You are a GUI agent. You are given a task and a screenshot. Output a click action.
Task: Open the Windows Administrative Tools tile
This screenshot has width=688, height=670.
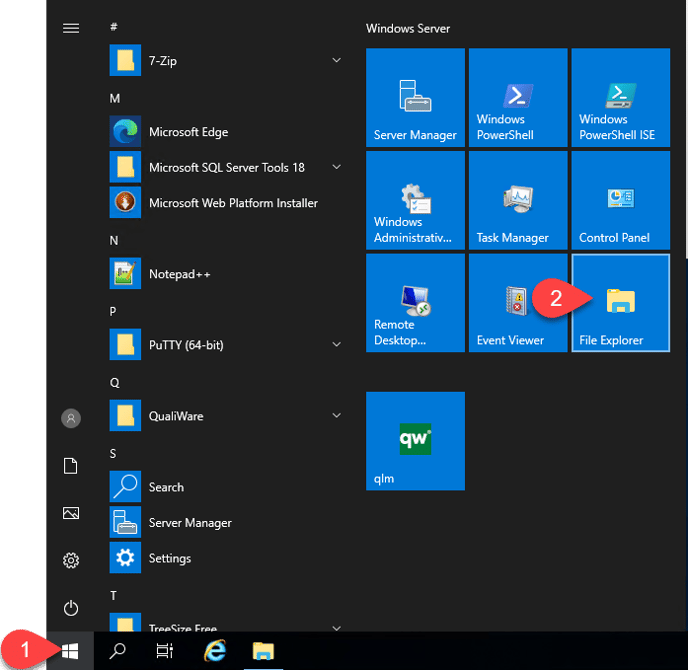415,200
